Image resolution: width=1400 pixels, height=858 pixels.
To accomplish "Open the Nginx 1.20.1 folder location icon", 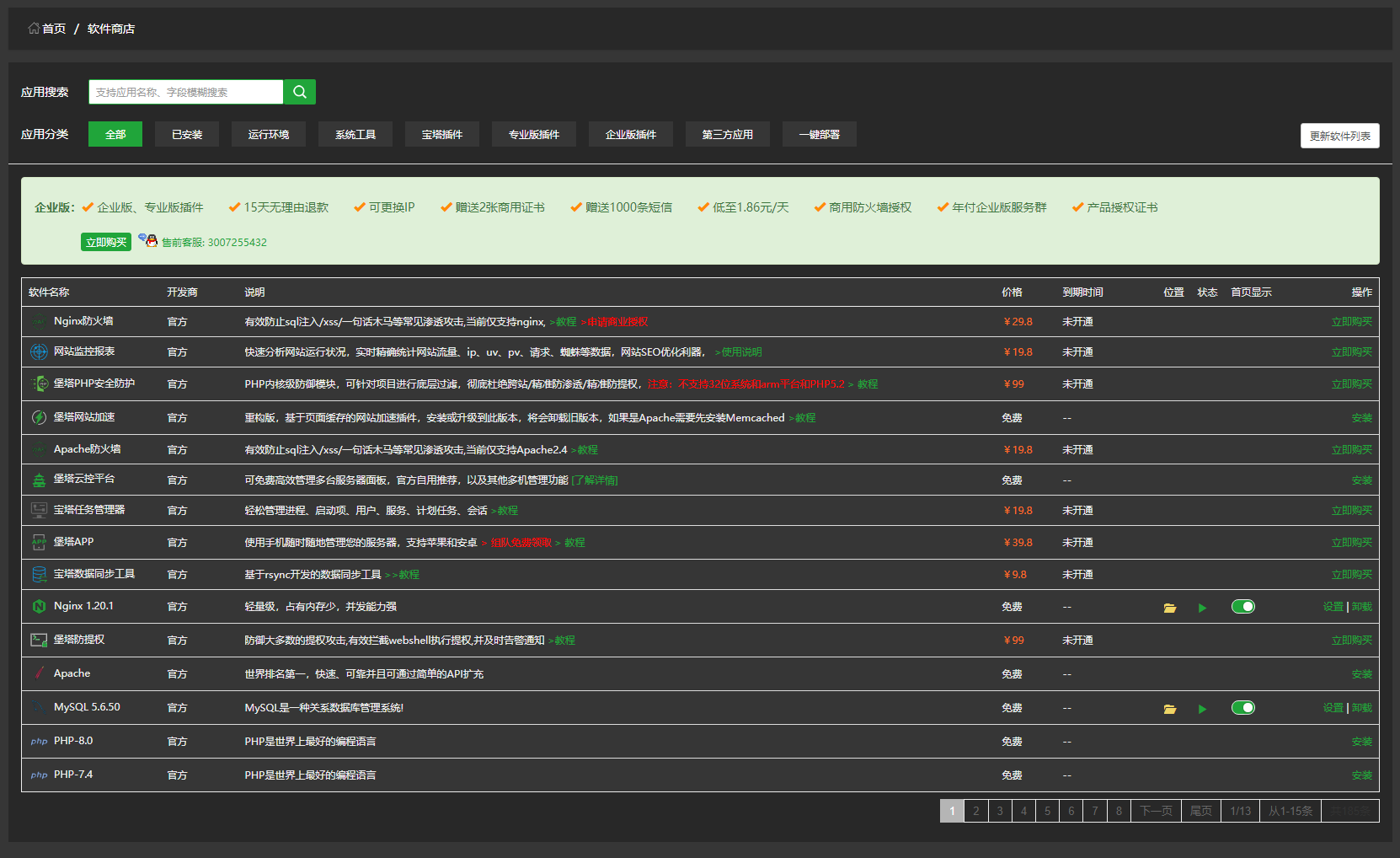I will (1170, 608).
